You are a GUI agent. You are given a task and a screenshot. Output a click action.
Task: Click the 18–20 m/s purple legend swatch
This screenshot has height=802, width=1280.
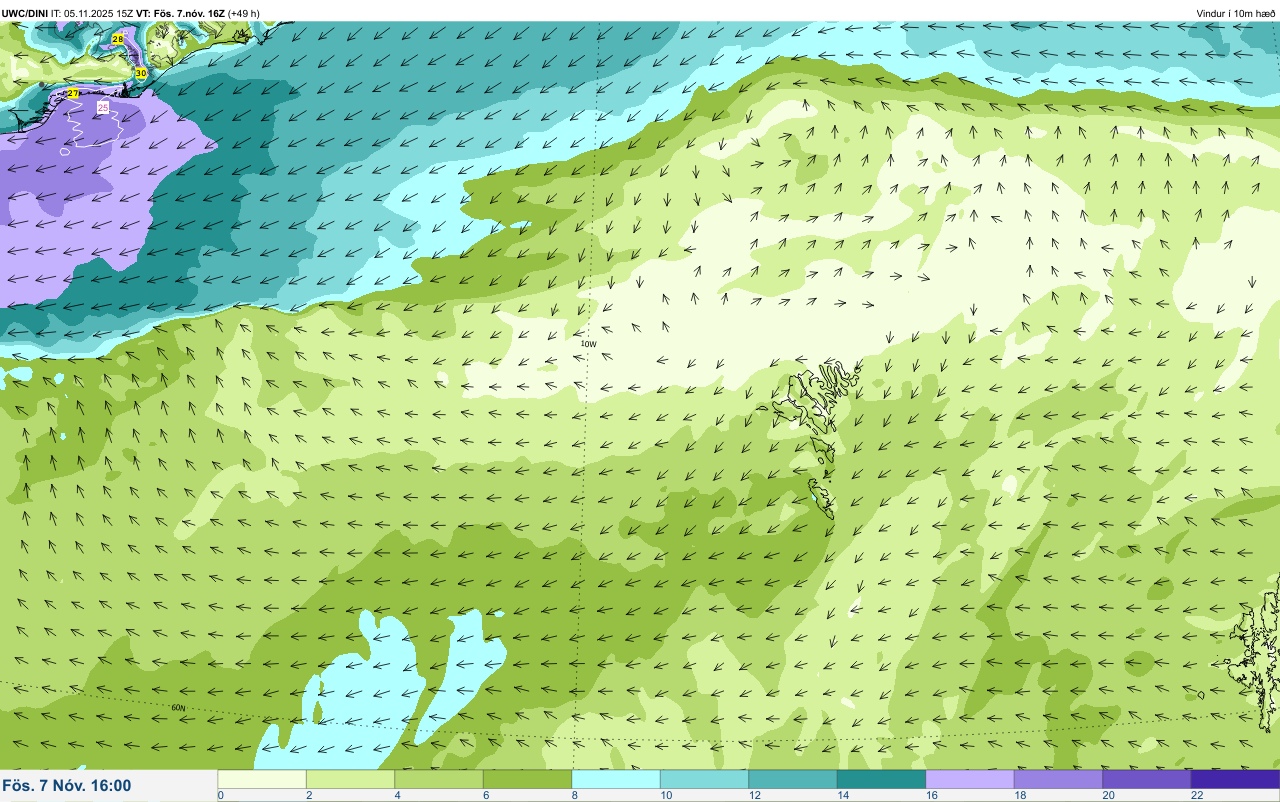click(1058, 779)
